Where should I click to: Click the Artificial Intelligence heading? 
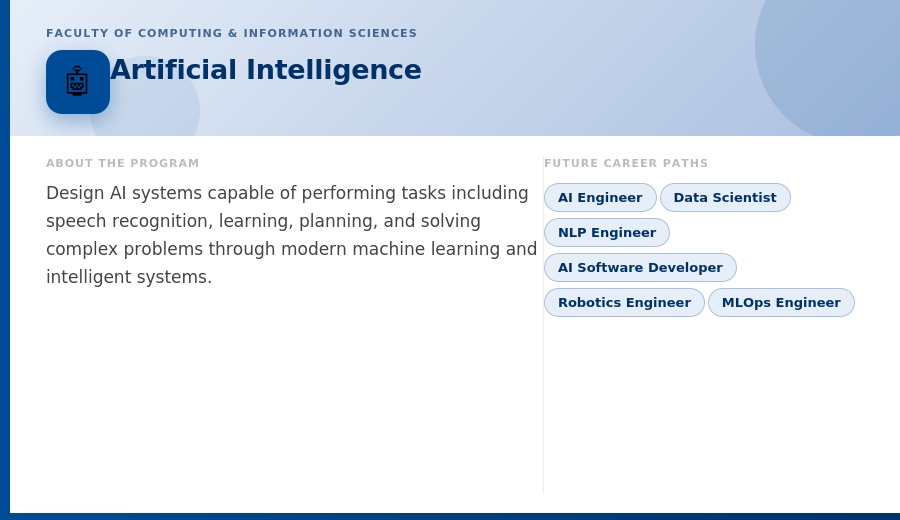click(x=266, y=70)
